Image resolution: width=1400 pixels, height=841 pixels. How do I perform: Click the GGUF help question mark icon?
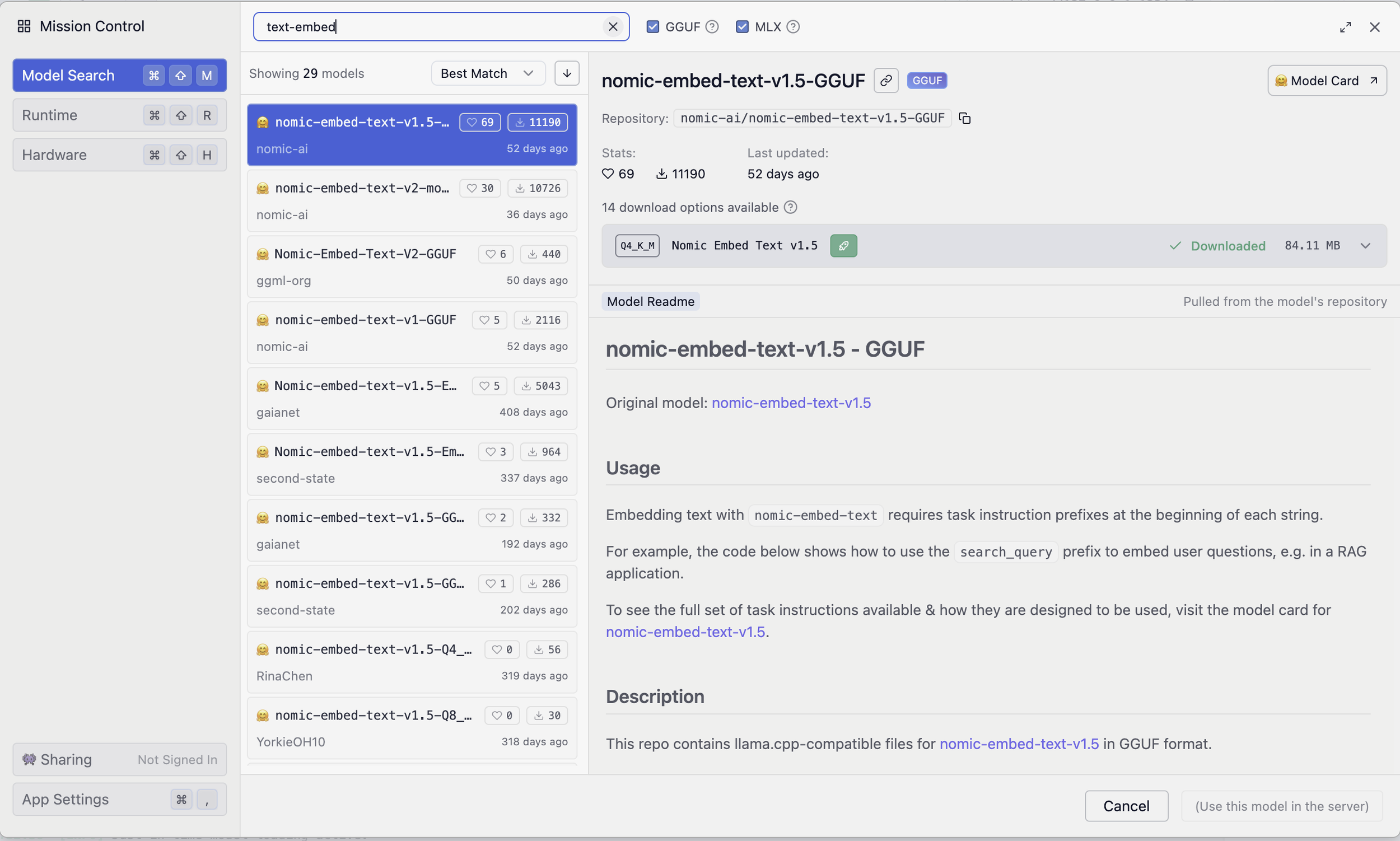712,27
